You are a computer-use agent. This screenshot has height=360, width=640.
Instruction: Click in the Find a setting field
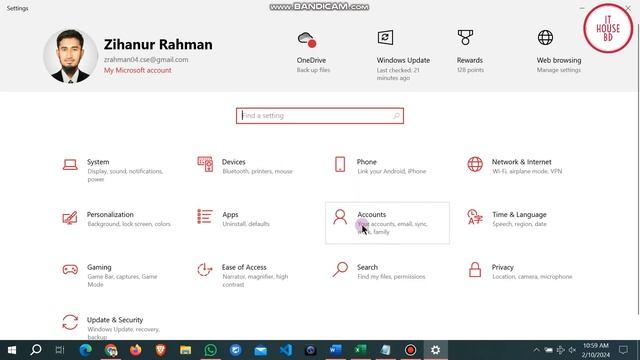320,116
